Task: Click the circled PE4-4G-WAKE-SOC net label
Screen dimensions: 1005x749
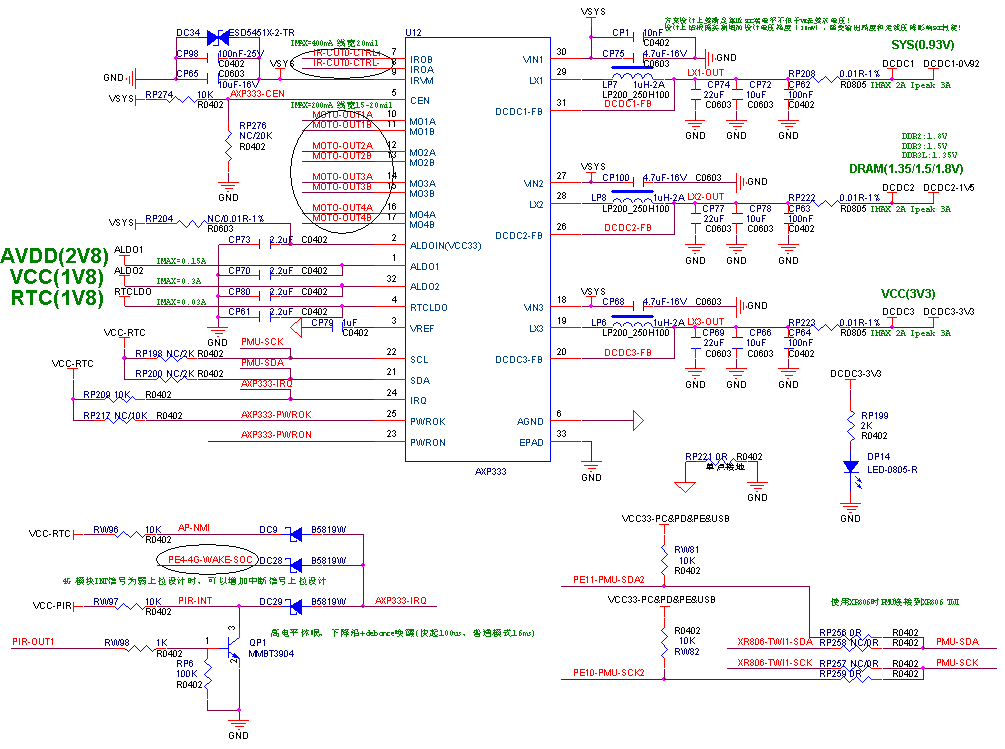Action: point(210,559)
